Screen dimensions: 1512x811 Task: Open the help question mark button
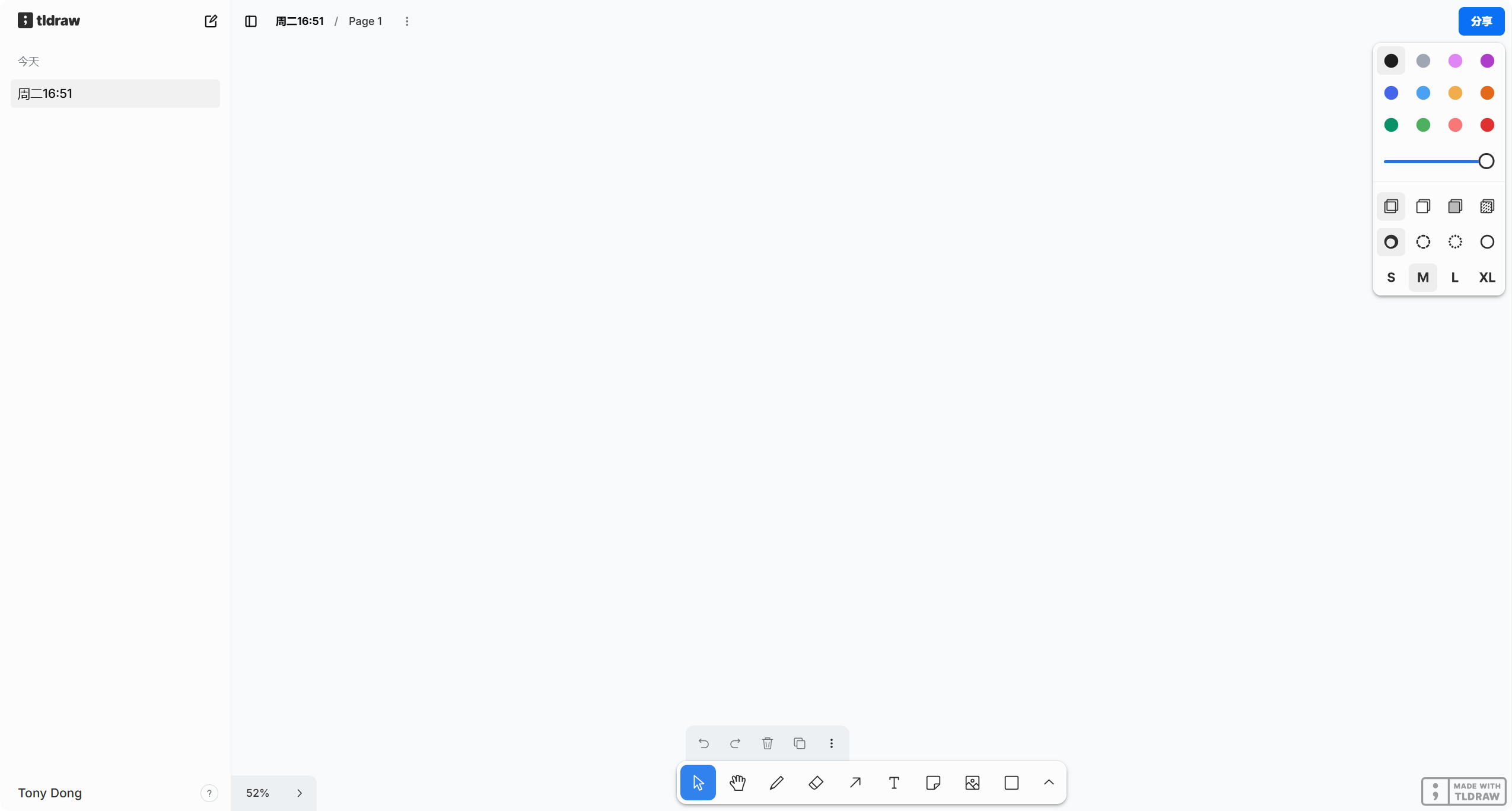point(209,793)
